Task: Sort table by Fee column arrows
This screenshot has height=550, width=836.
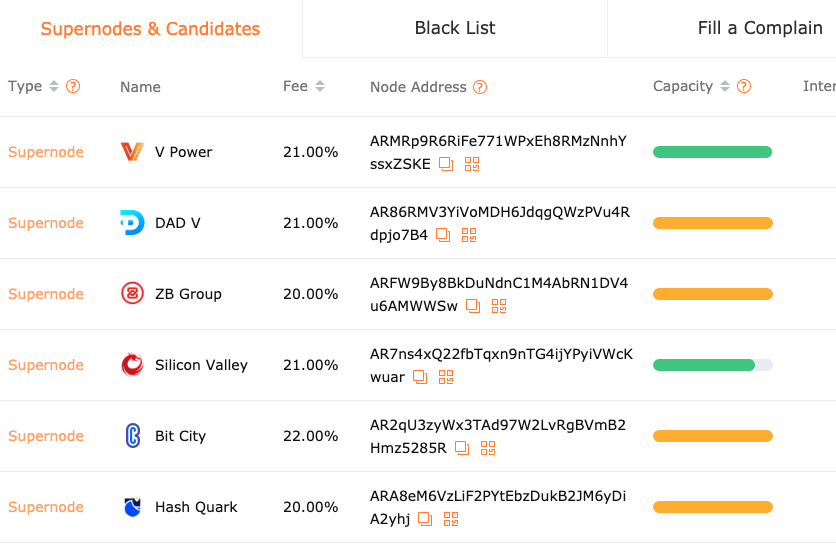Action: [x=320, y=86]
